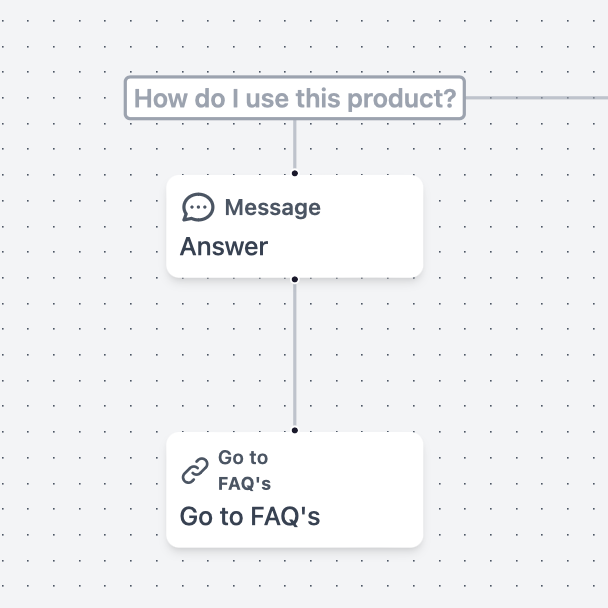Click the "Message" heading label

(272, 207)
